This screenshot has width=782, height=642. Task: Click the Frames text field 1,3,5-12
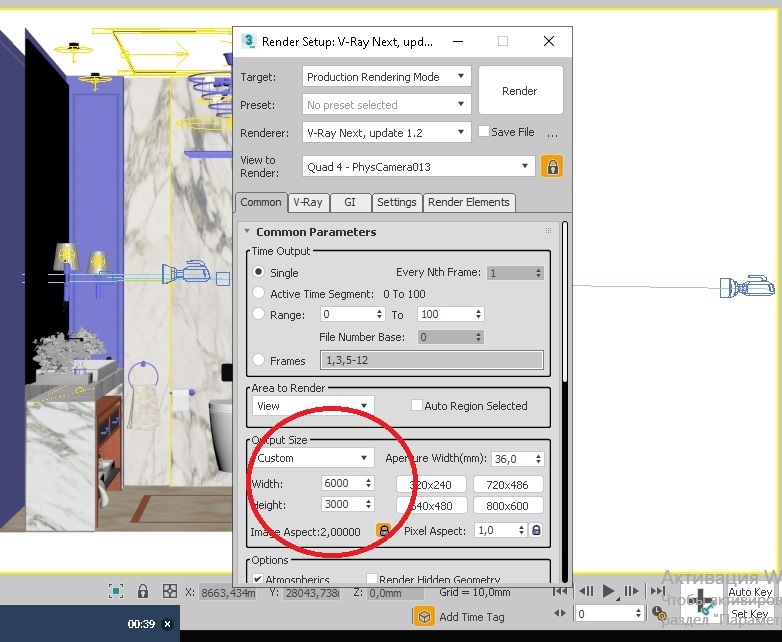coord(431,360)
